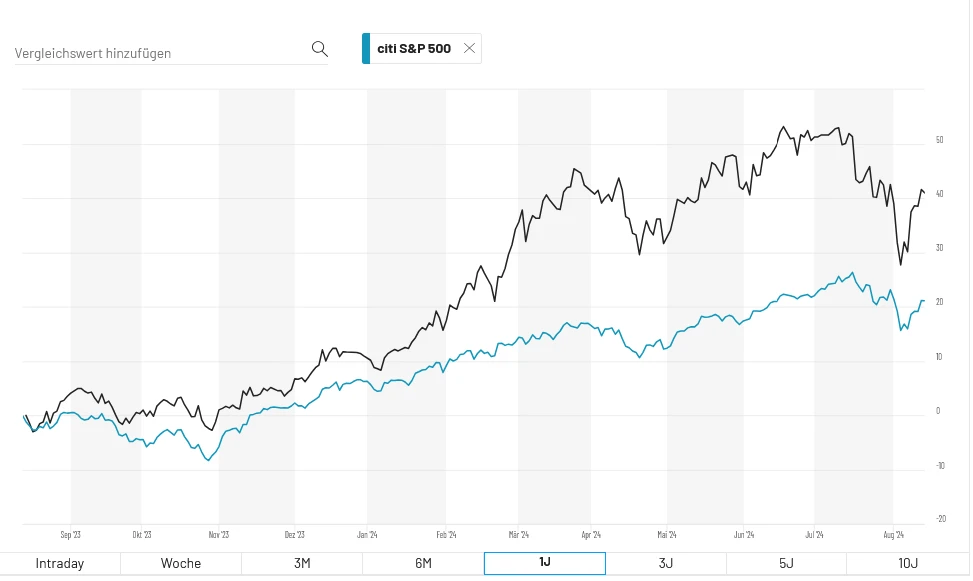Image resolution: width=973 pixels, height=581 pixels.
Task: Switch to the Woche timeframe
Action: click(x=180, y=563)
